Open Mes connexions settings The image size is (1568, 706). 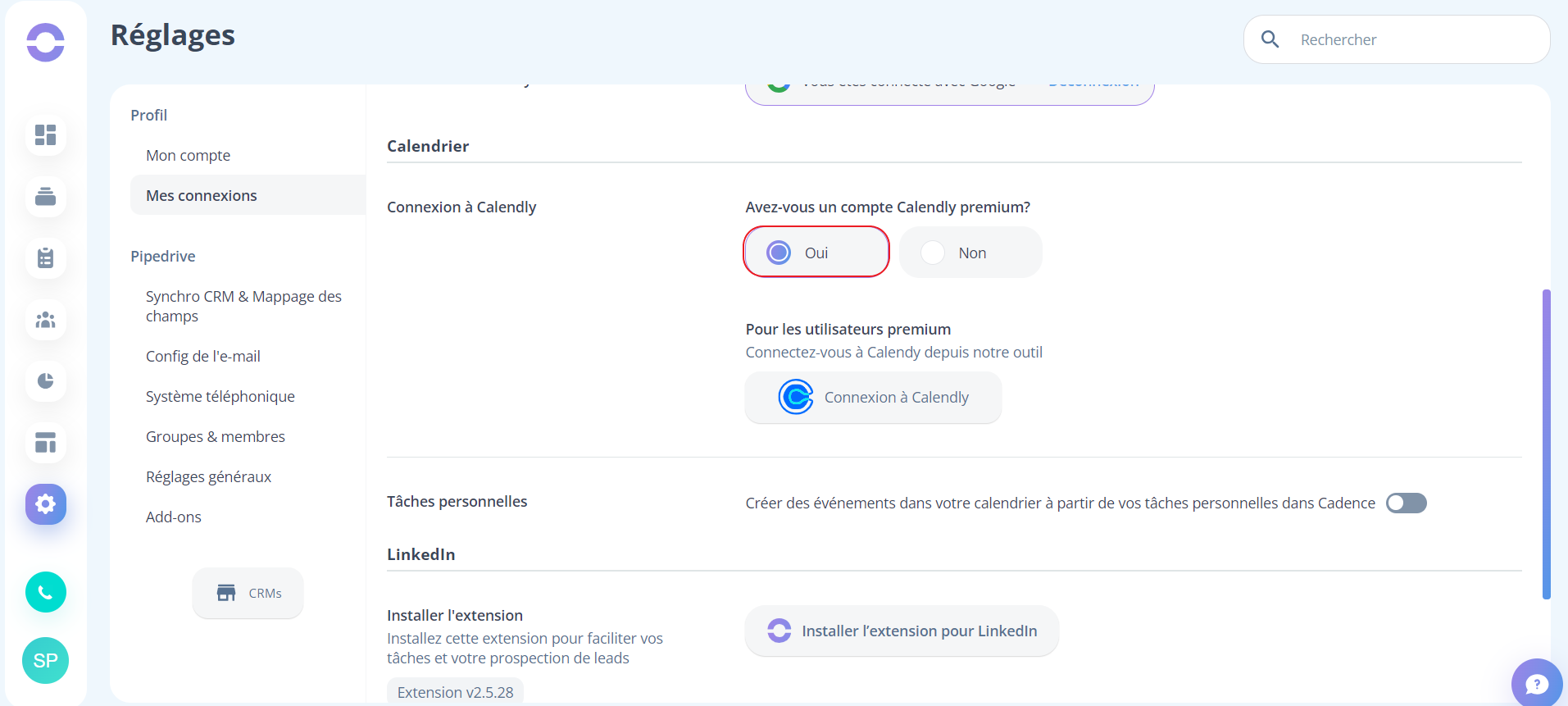click(x=248, y=195)
